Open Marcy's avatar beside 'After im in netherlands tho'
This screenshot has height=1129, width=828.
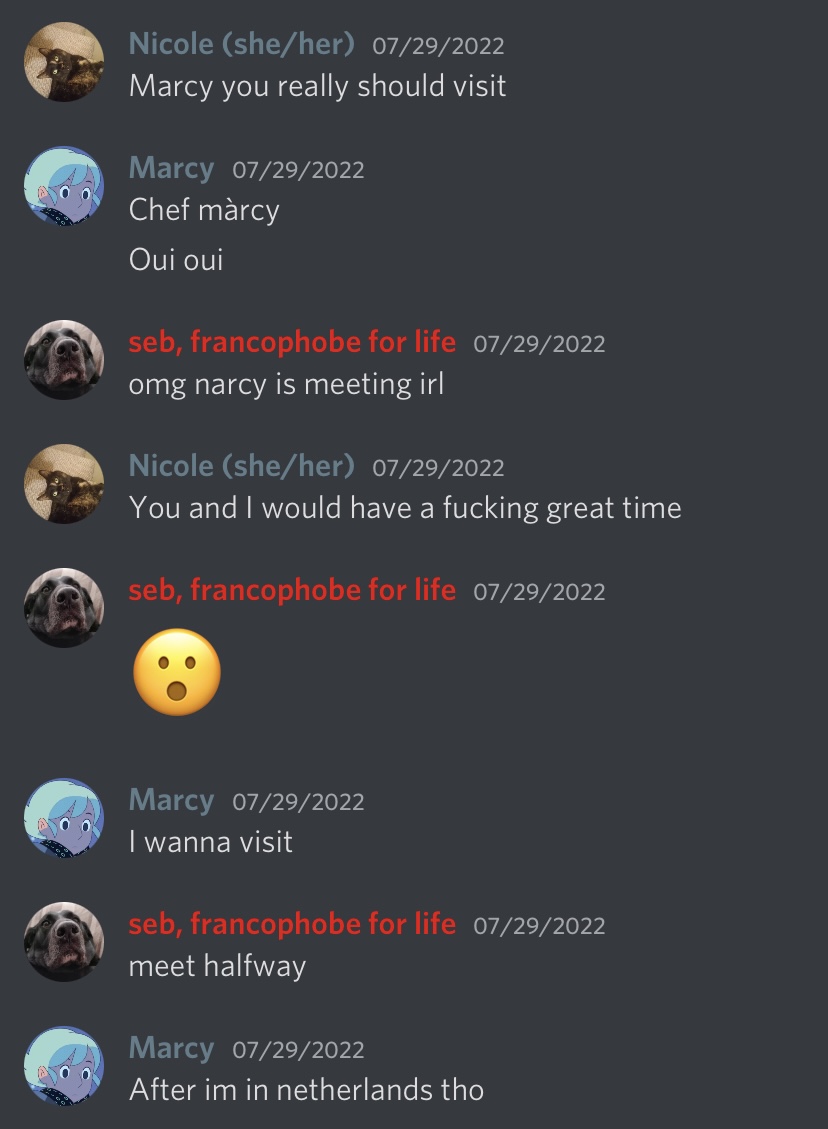point(64,1066)
